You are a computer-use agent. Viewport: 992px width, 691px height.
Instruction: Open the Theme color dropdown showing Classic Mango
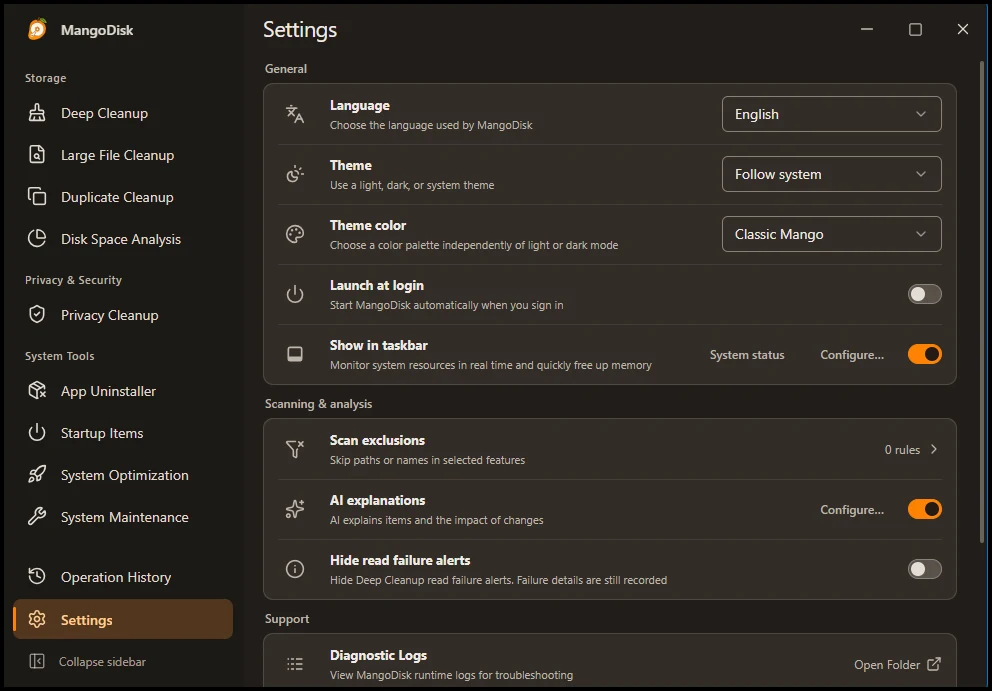pos(831,234)
